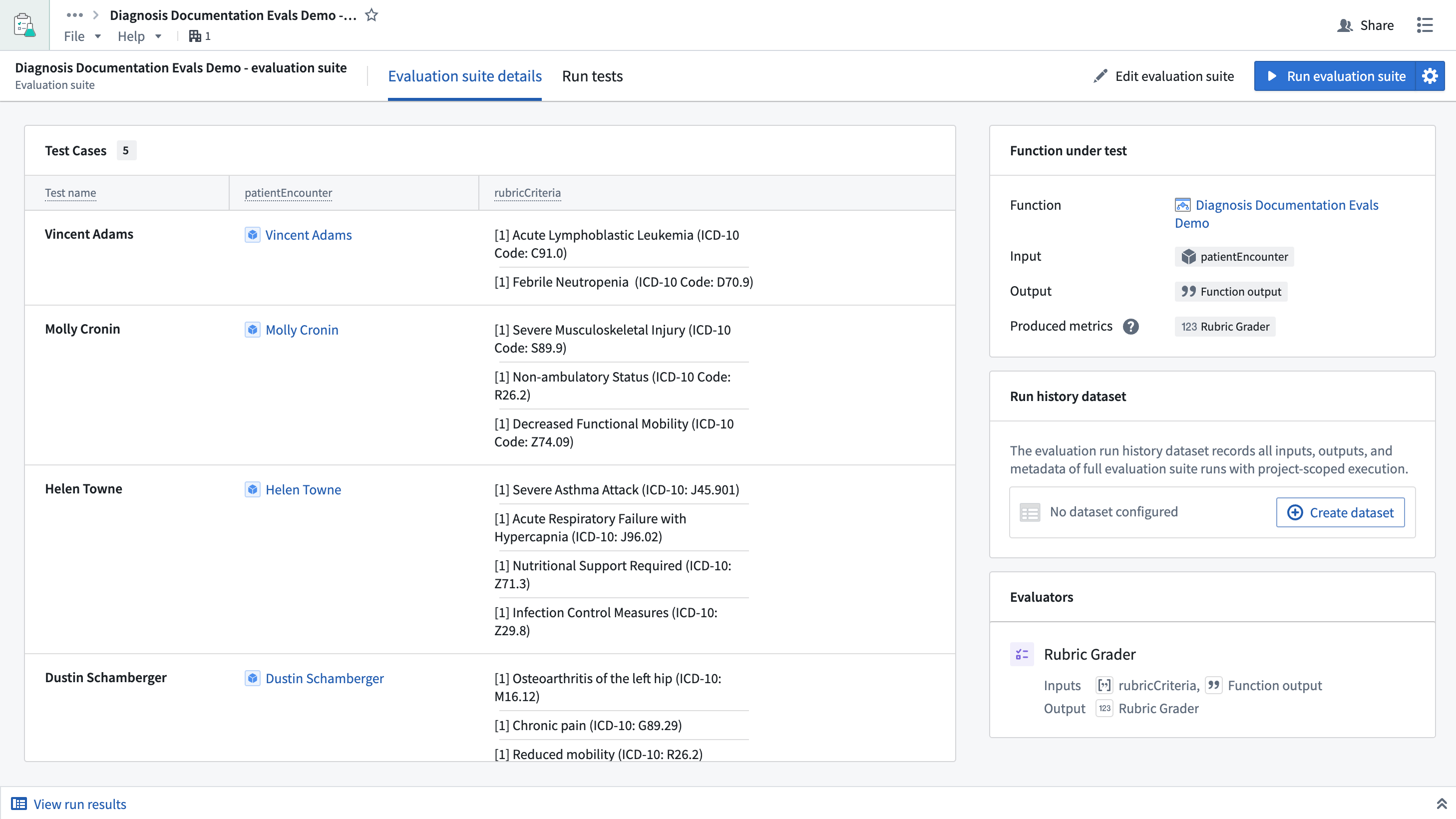Open View run results link
This screenshot has height=819, width=1456.
coord(69,804)
